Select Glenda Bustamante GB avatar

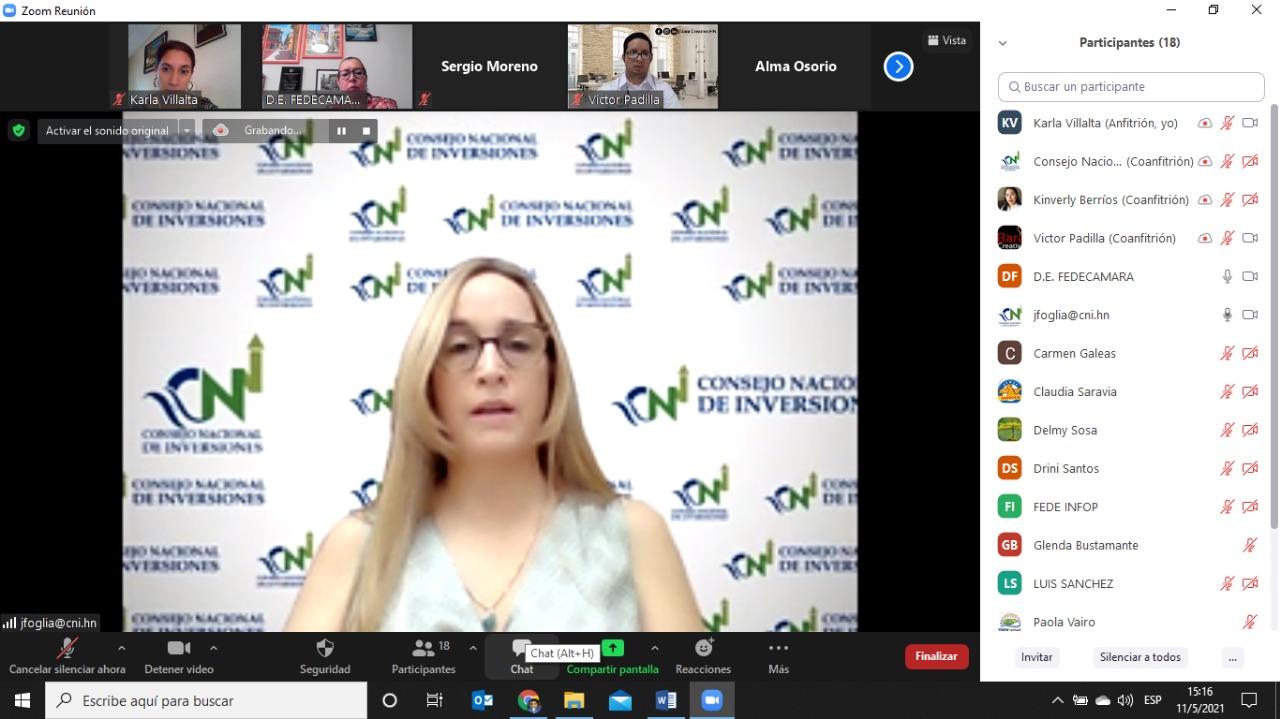(x=1010, y=545)
